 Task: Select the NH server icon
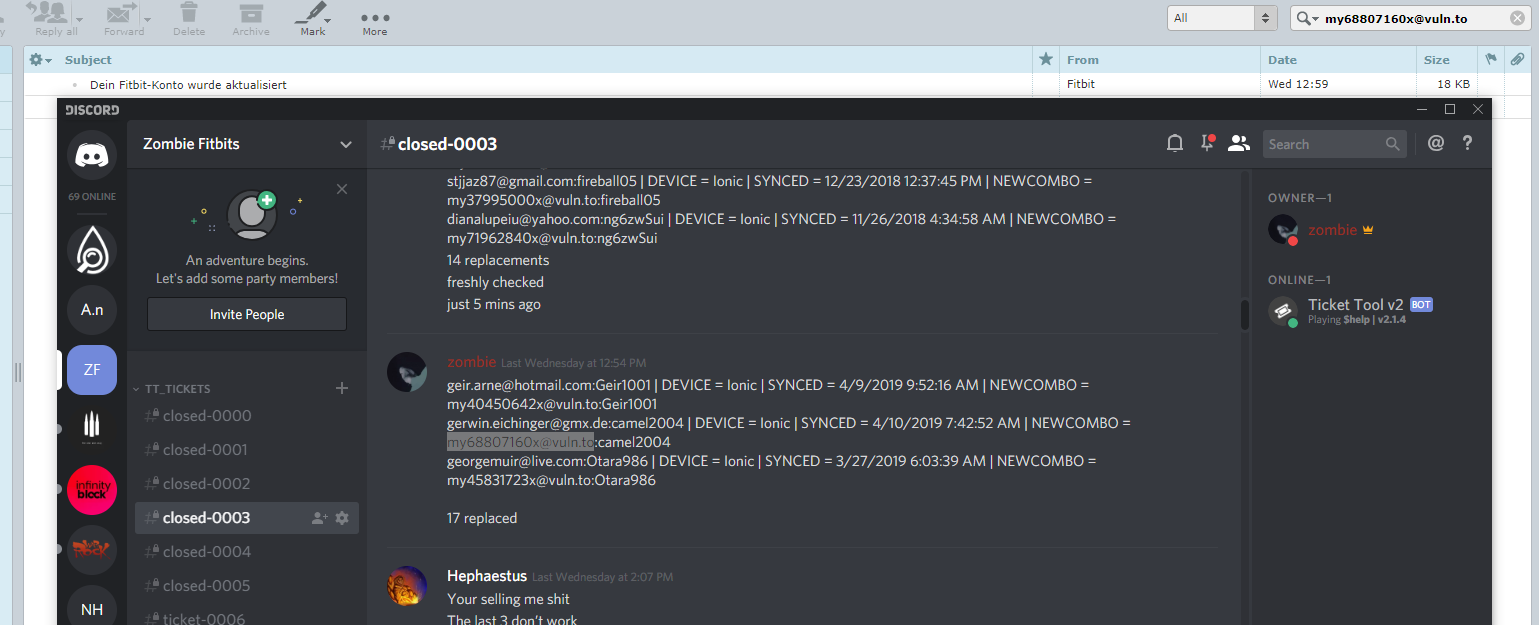click(92, 608)
